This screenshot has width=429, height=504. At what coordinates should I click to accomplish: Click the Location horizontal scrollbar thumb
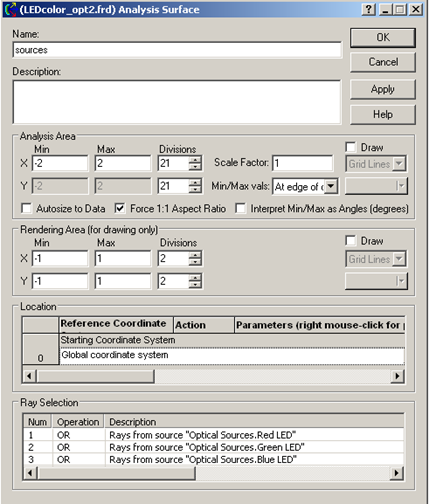pyautogui.click(x=95, y=376)
